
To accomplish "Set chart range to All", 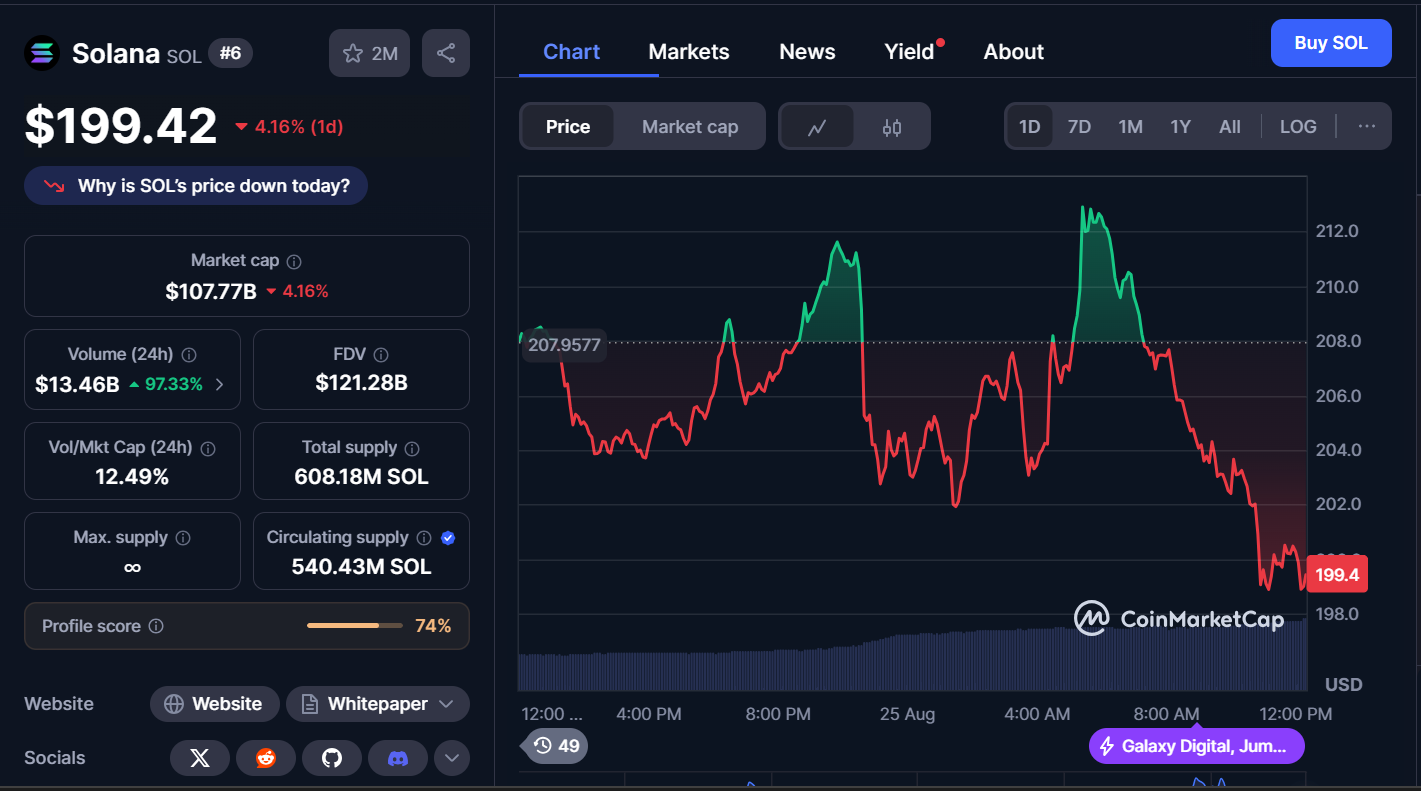I will tap(1230, 127).
